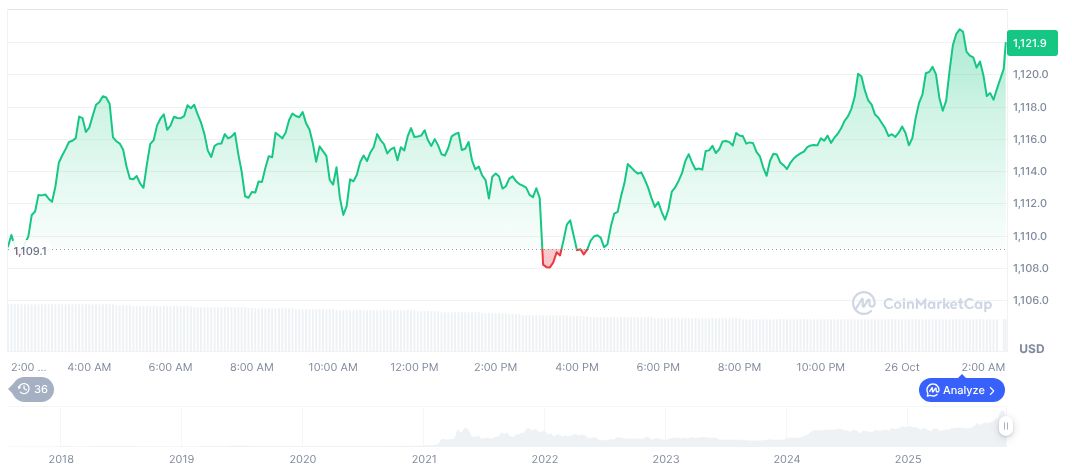
Task: Click the red dip area of the chart
Action: tap(548, 260)
